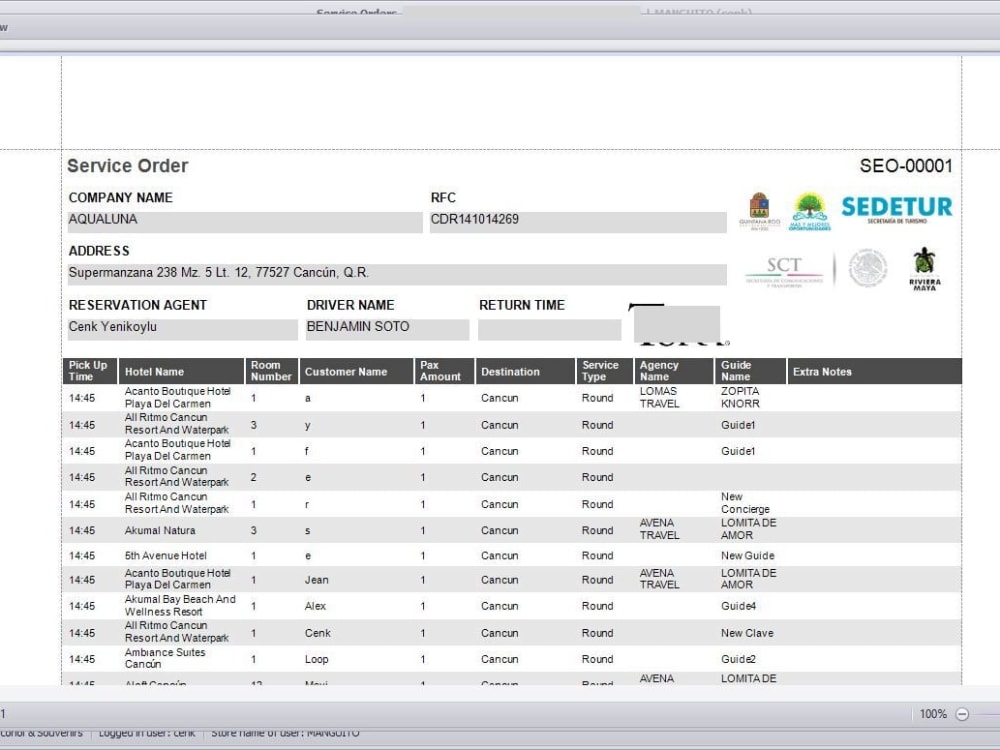This screenshot has width=1000, height=750.
Task: Click the COMPANY NAME field showing AQUALUNA
Action: pyautogui.click(x=244, y=221)
